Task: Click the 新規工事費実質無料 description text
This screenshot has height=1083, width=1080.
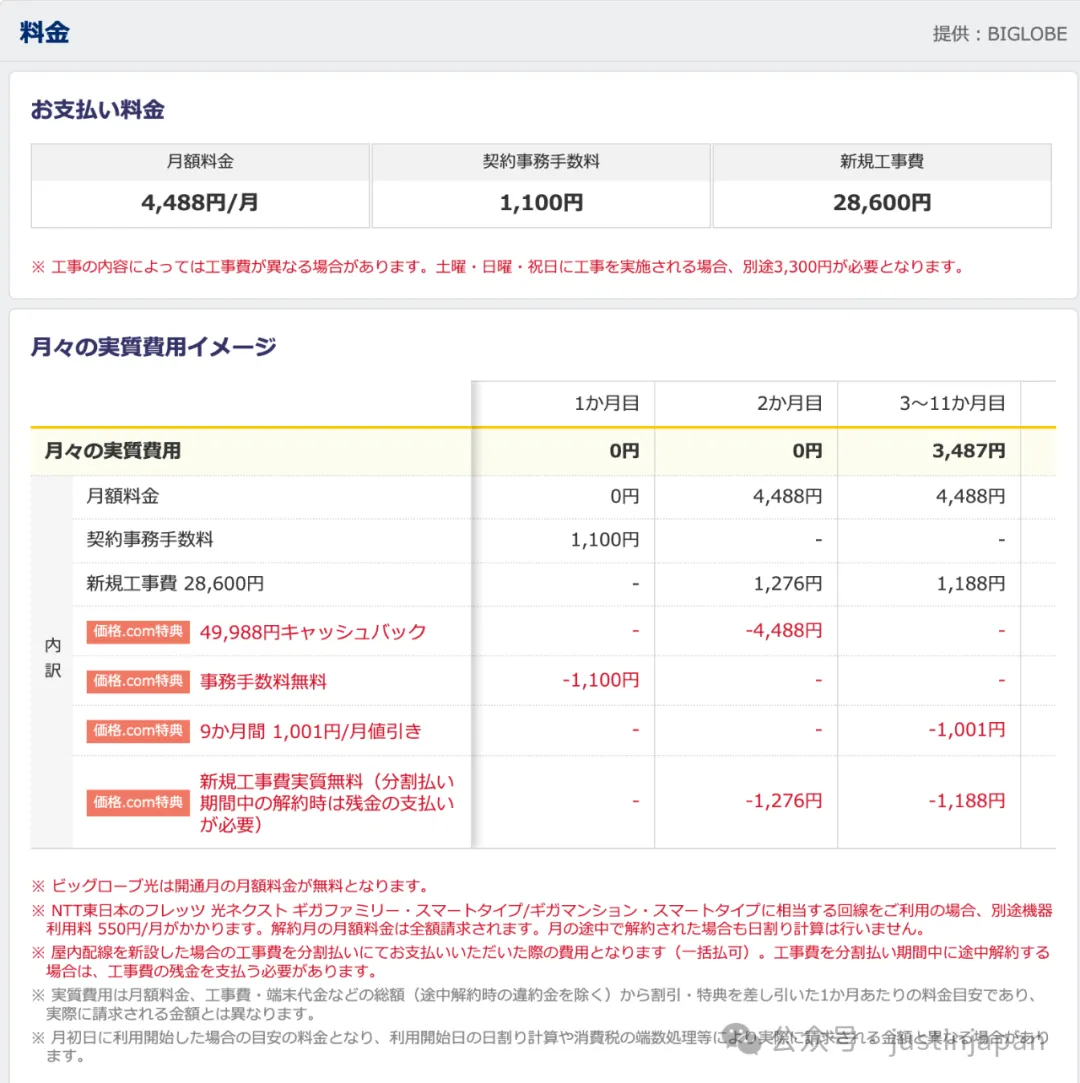Action: coord(327,803)
